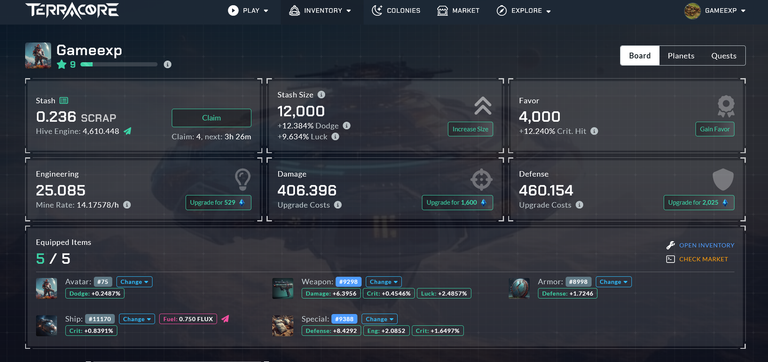Go to Colonies page
The image size is (768, 362).
pyautogui.click(x=396, y=11)
